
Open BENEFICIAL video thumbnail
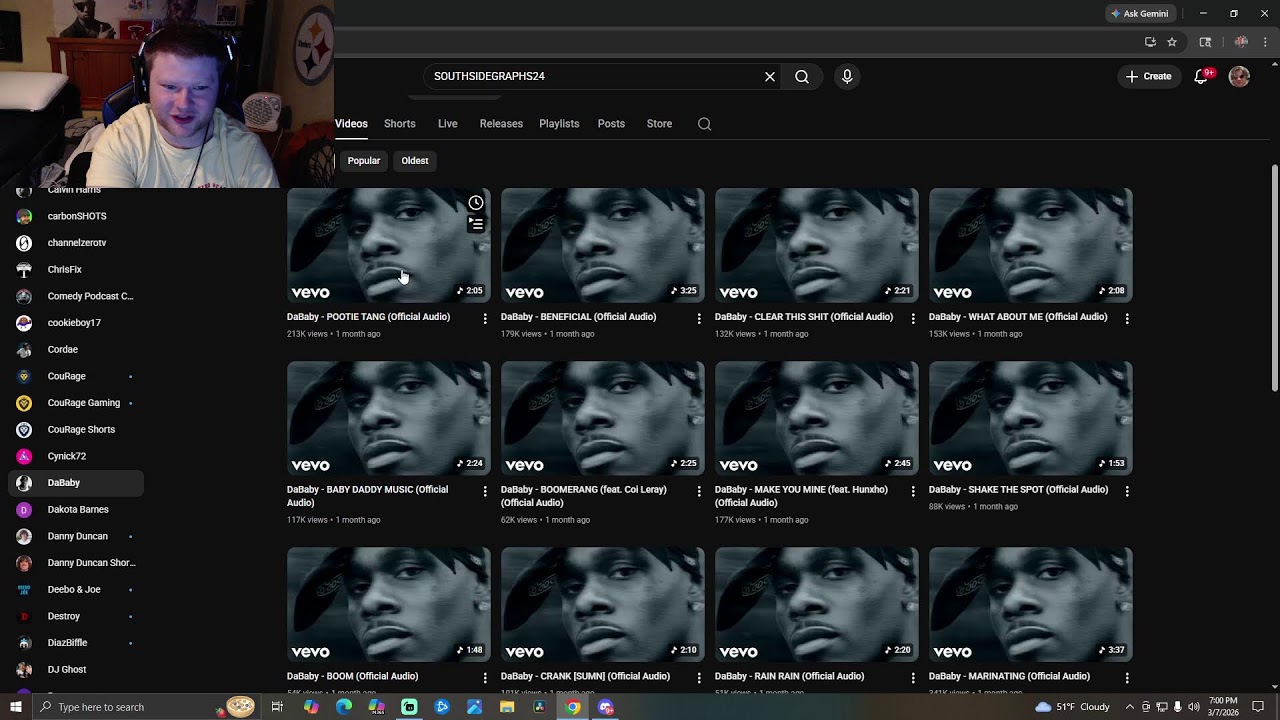coord(603,245)
